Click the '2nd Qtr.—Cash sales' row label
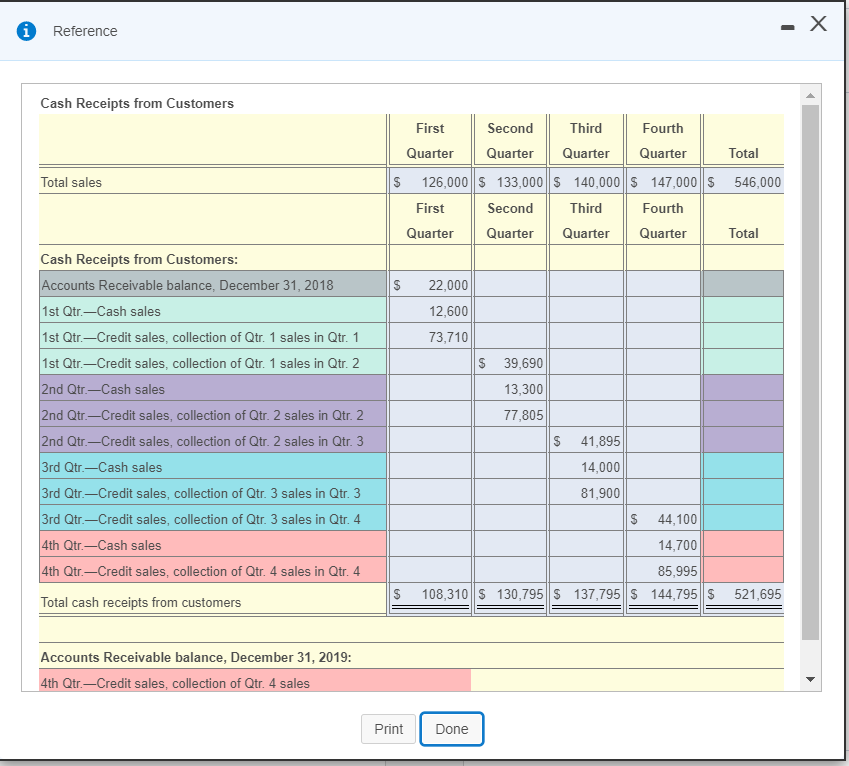 pos(103,389)
